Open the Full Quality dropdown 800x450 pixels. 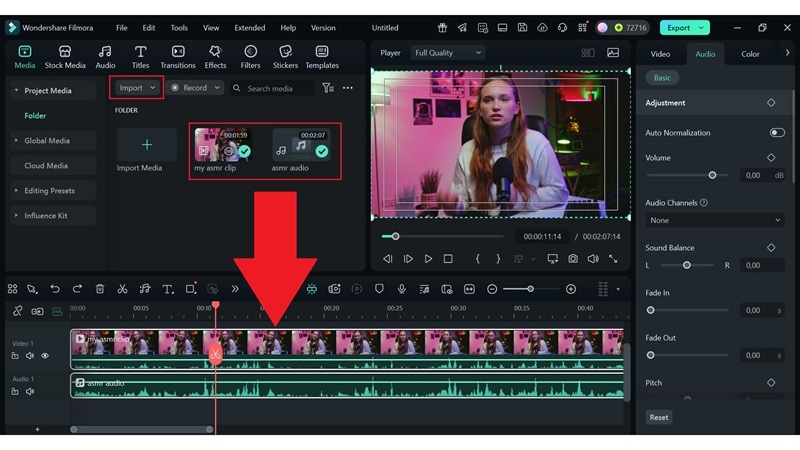coord(447,53)
